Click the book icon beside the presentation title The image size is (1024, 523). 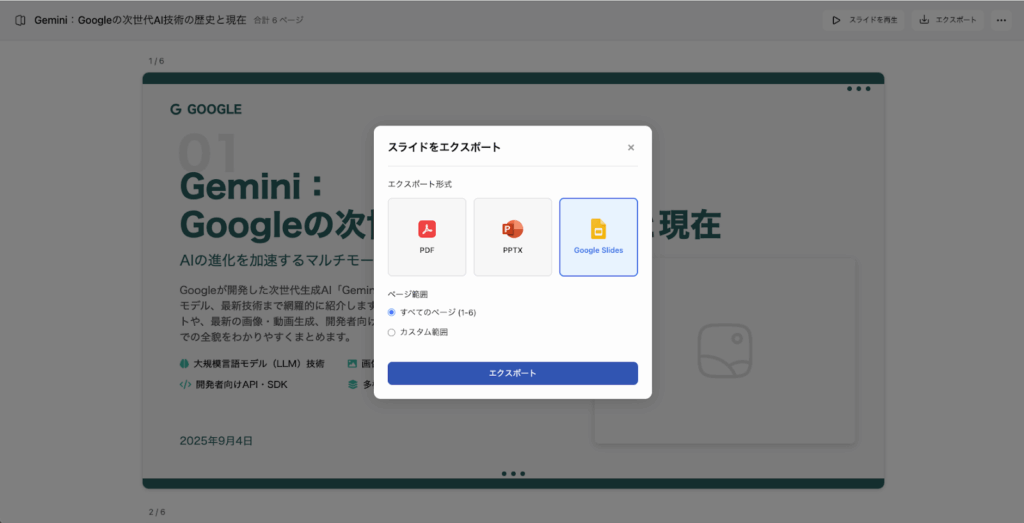coord(20,20)
